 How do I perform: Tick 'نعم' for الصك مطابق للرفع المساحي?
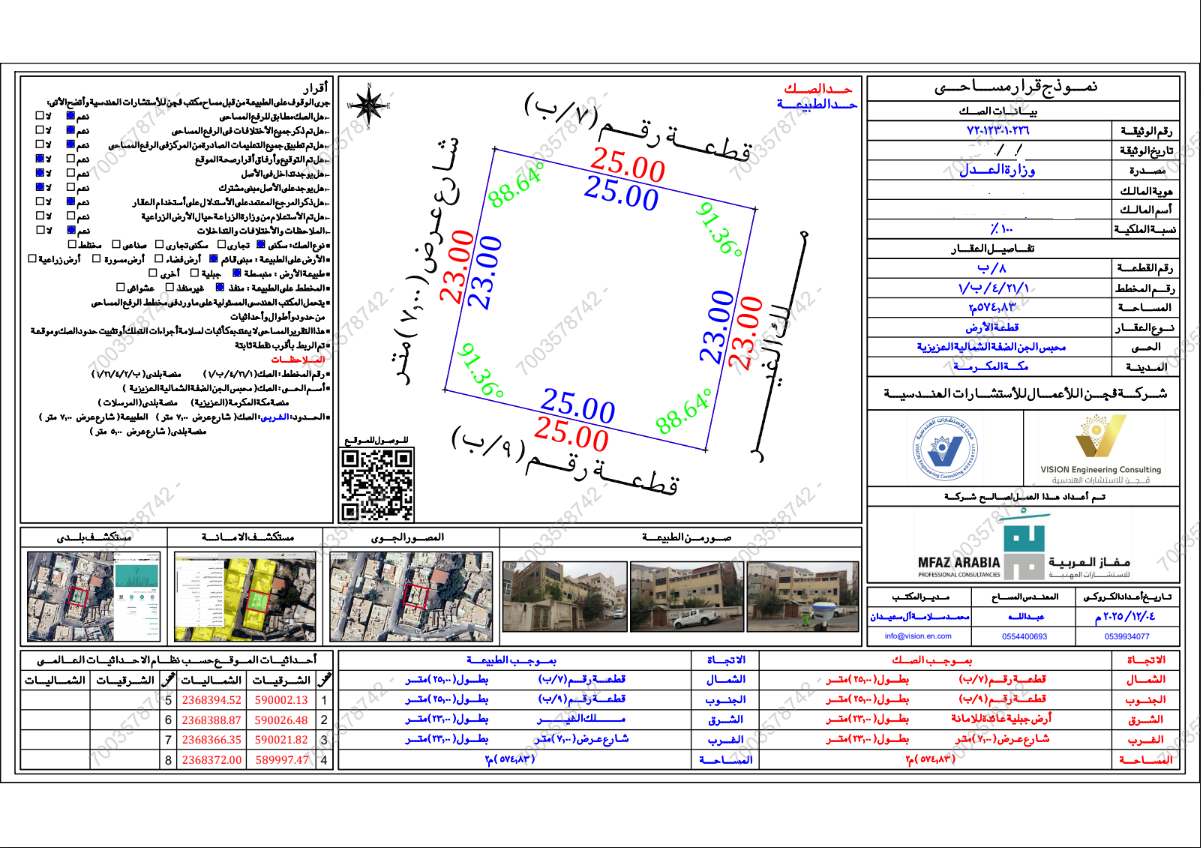click(x=71, y=116)
